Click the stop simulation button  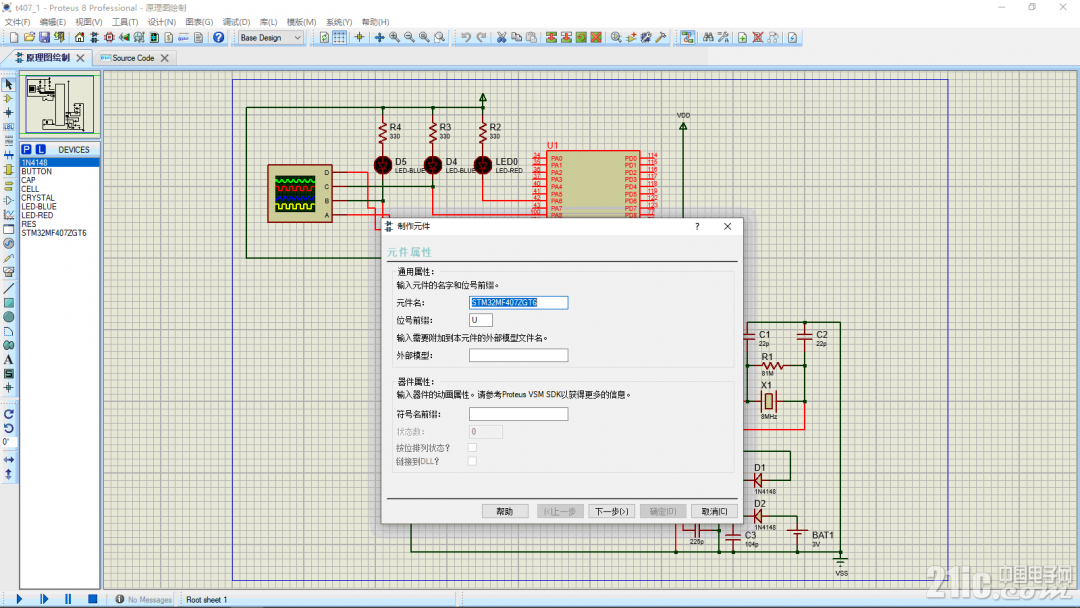tap(92, 599)
